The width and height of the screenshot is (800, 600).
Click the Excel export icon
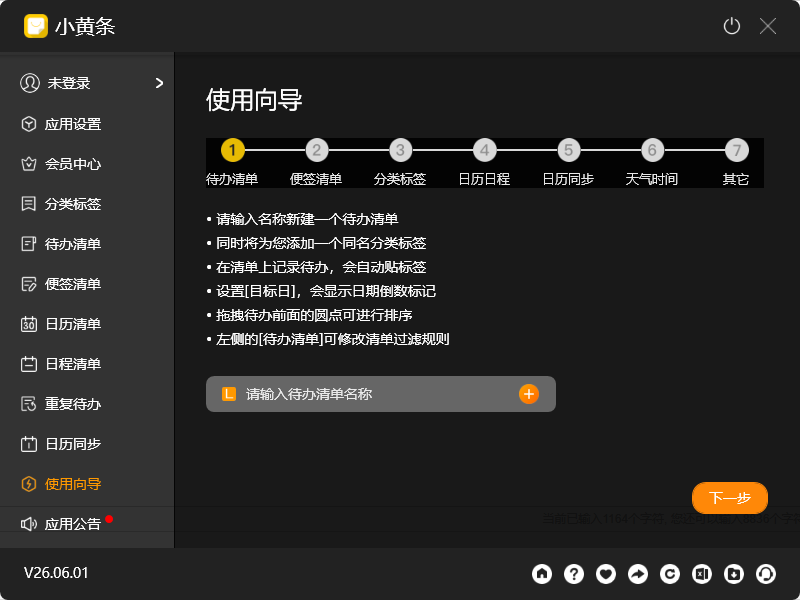click(702, 573)
